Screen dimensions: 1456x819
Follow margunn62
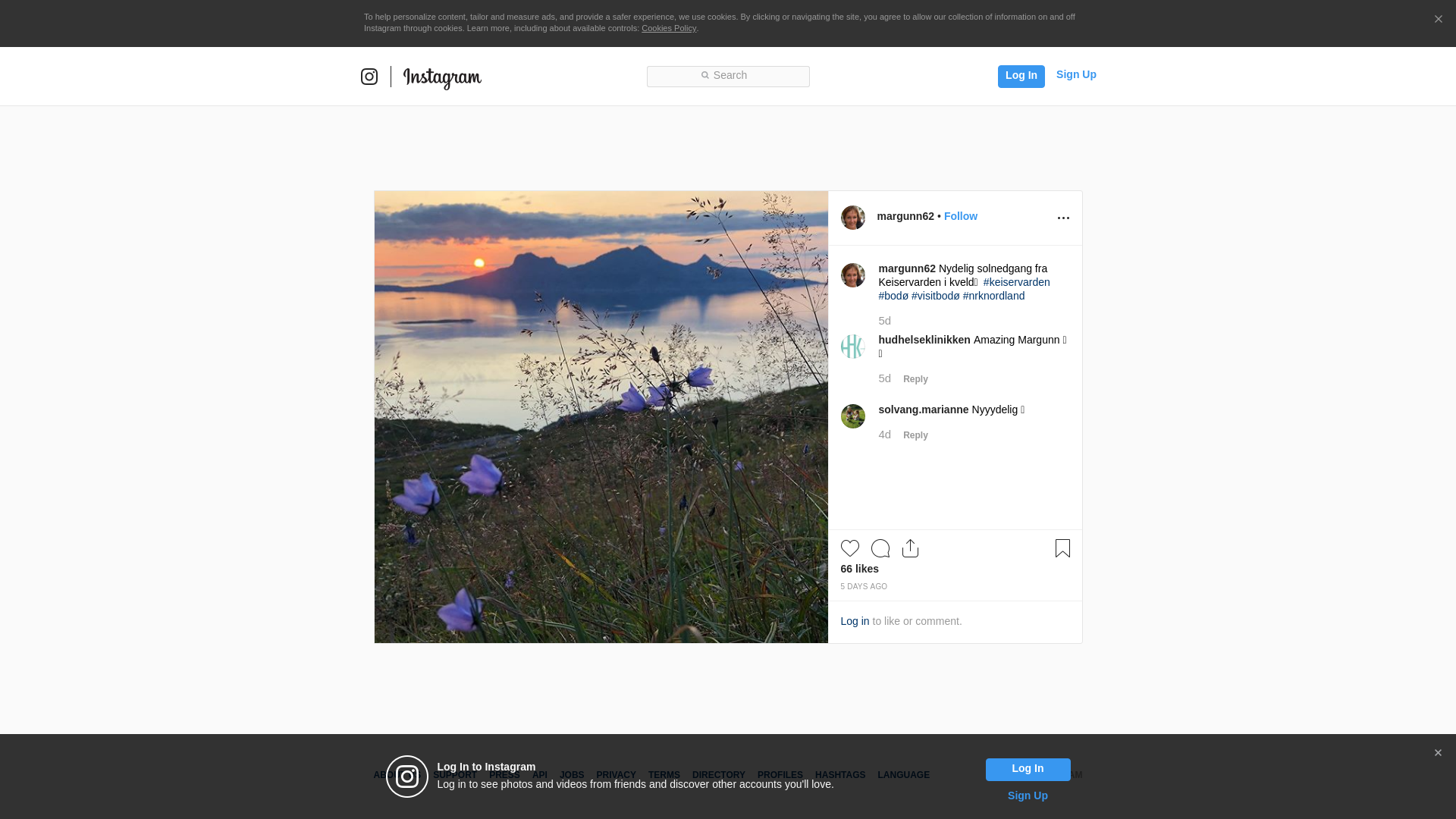[960, 216]
